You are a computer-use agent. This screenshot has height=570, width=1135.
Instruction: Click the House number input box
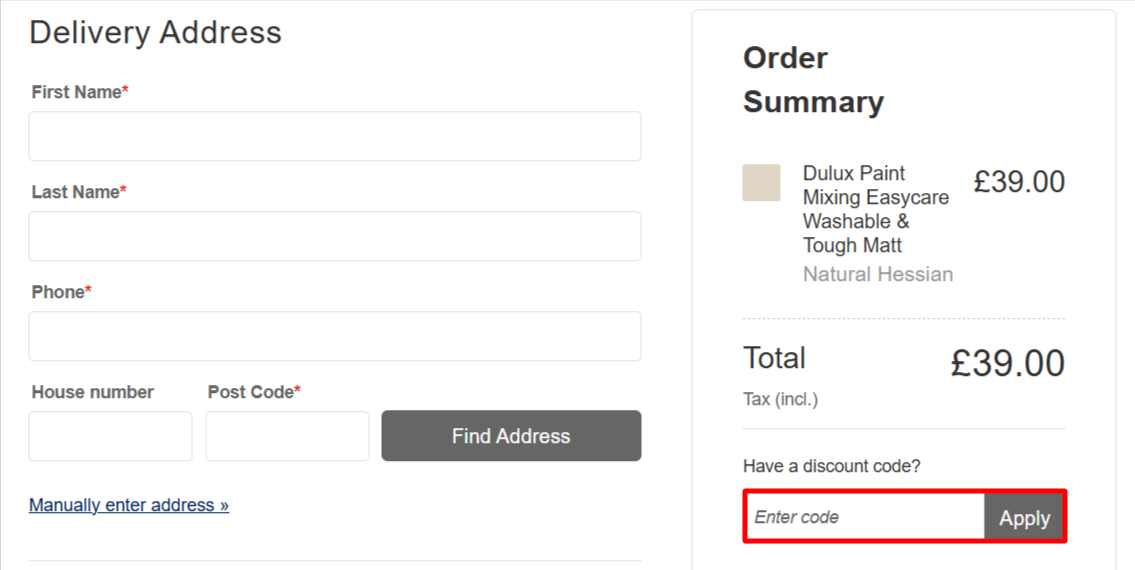click(110, 436)
